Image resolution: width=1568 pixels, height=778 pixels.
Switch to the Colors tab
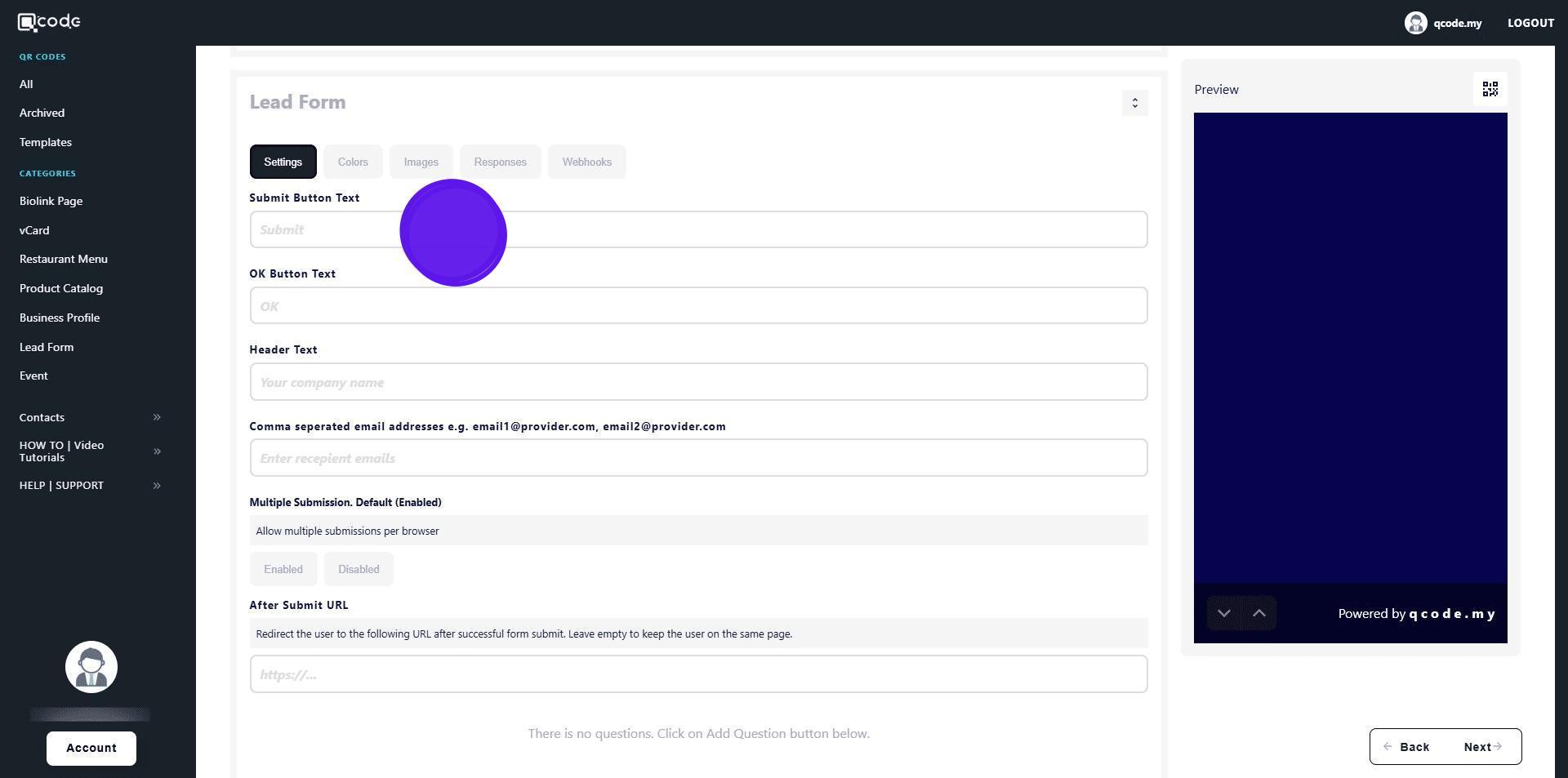click(x=353, y=162)
